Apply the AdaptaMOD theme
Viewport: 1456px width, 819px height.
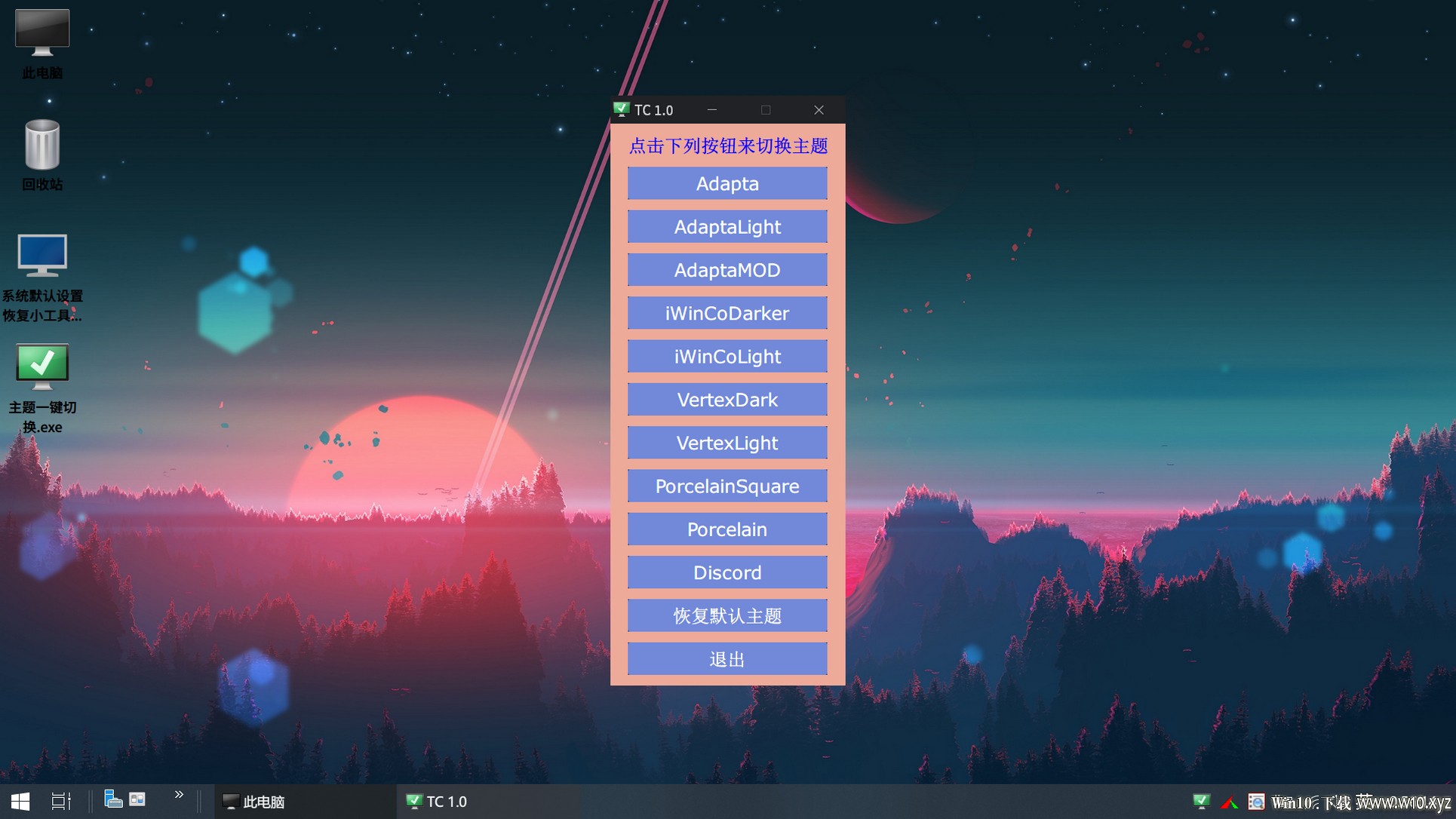(727, 270)
